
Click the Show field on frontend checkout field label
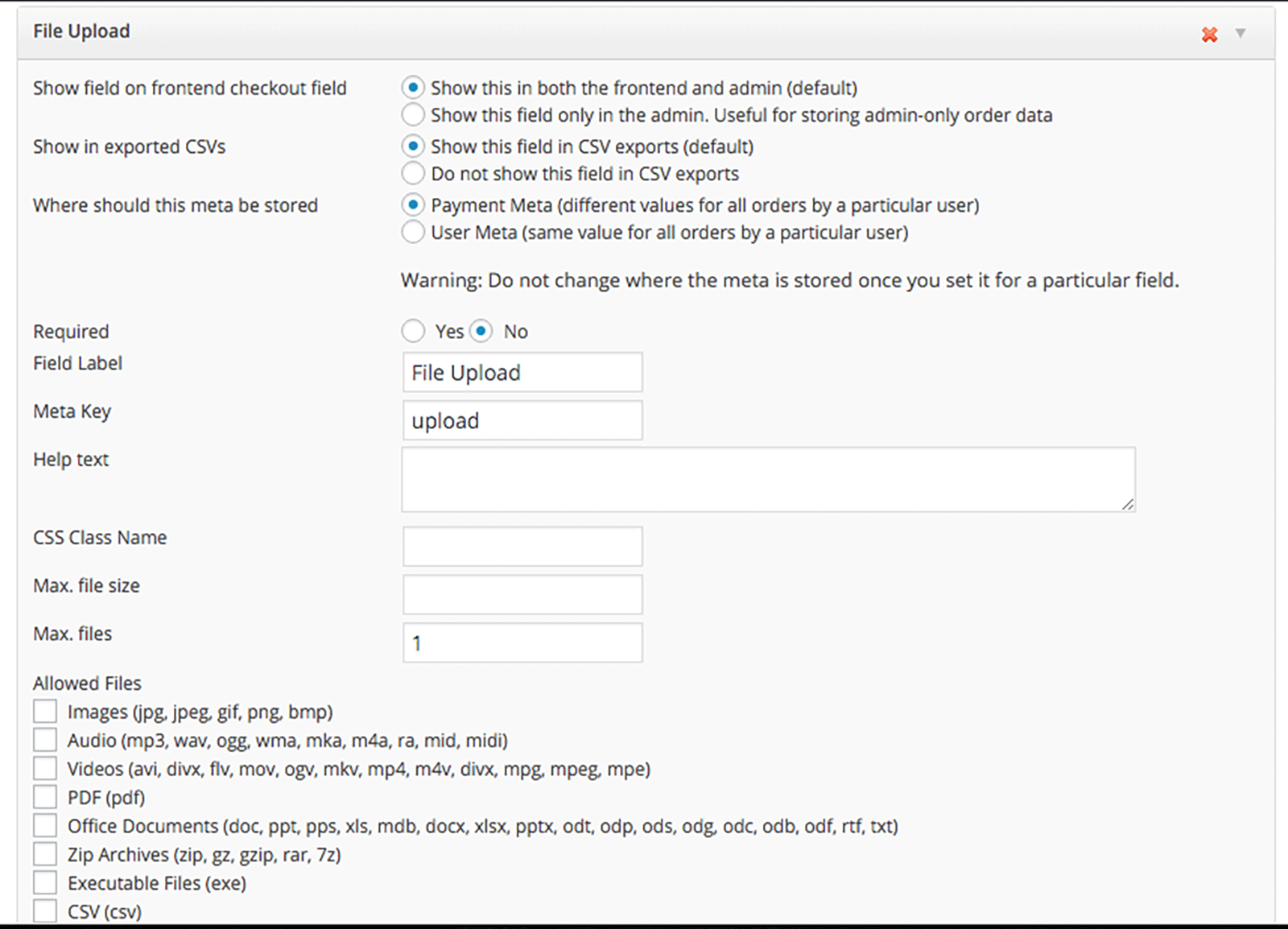pos(190,89)
